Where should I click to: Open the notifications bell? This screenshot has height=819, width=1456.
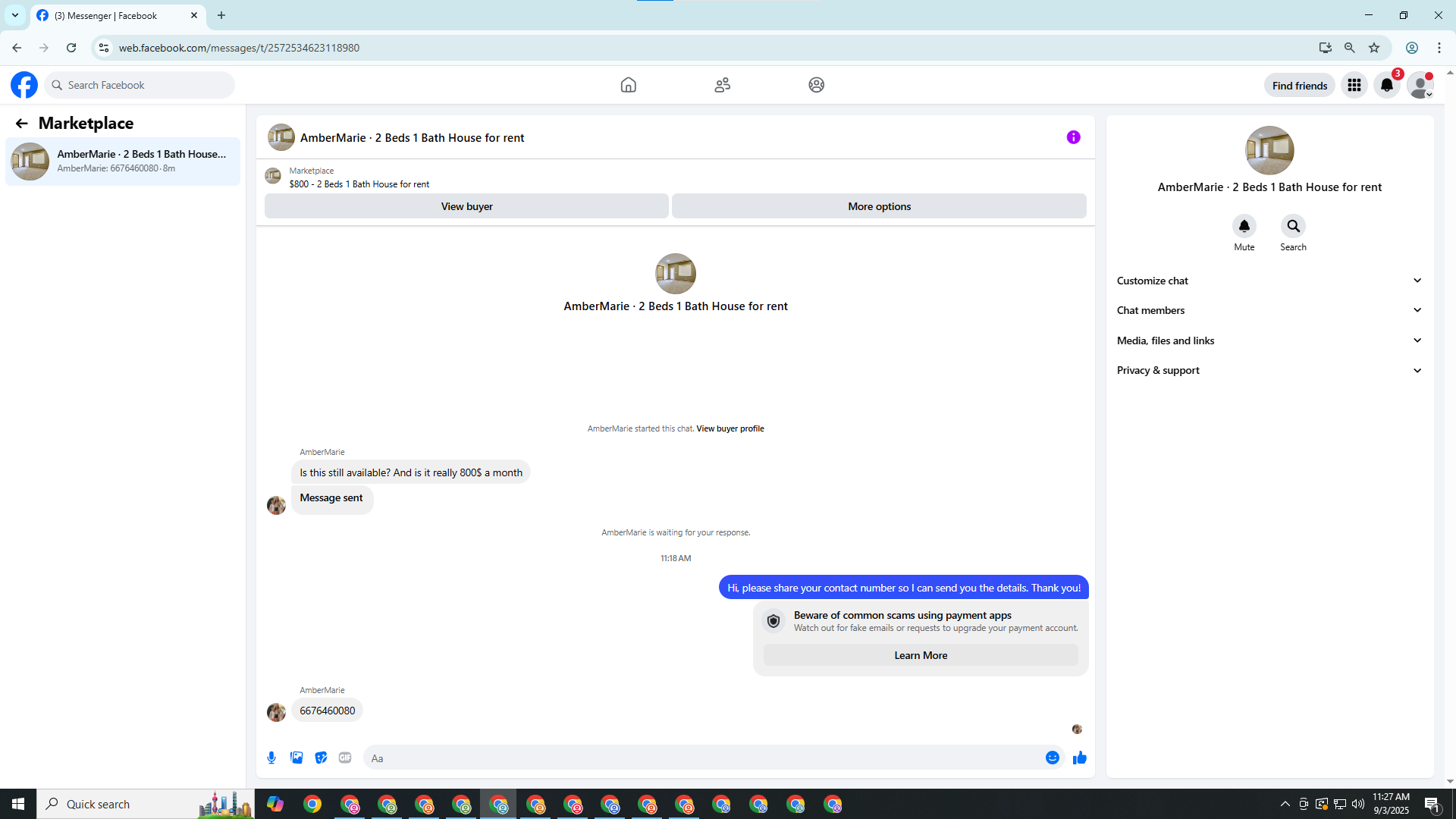coord(1387,85)
